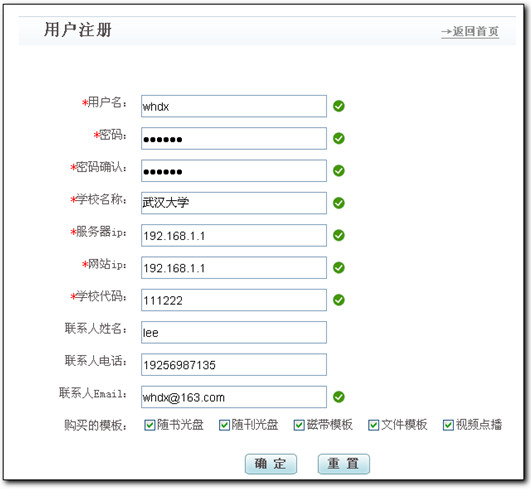Image resolution: width=531 pixels, height=489 pixels.
Task: Click green checkmark next to 联系人Email field
Action: coord(339,397)
